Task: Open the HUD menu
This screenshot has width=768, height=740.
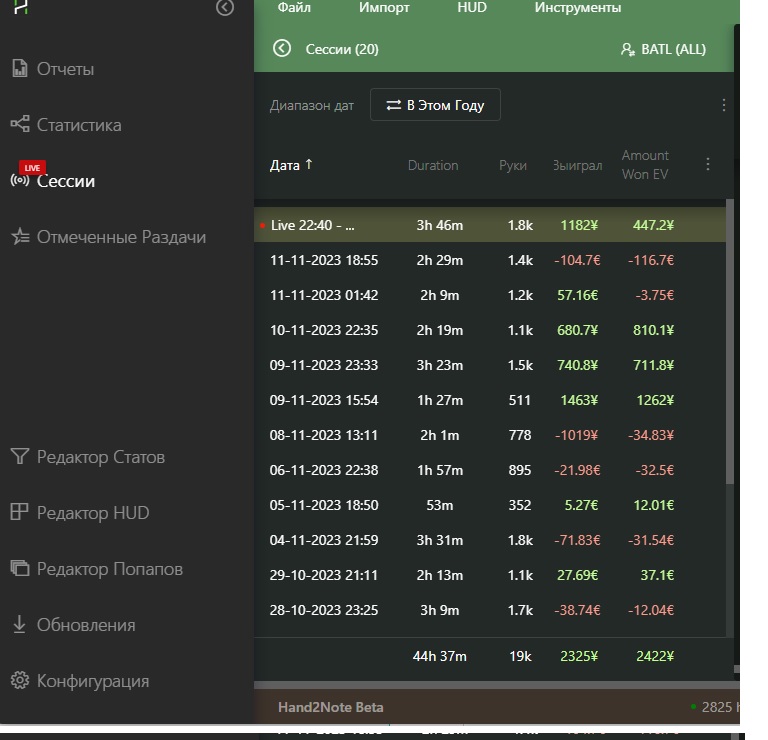Action: (472, 8)
